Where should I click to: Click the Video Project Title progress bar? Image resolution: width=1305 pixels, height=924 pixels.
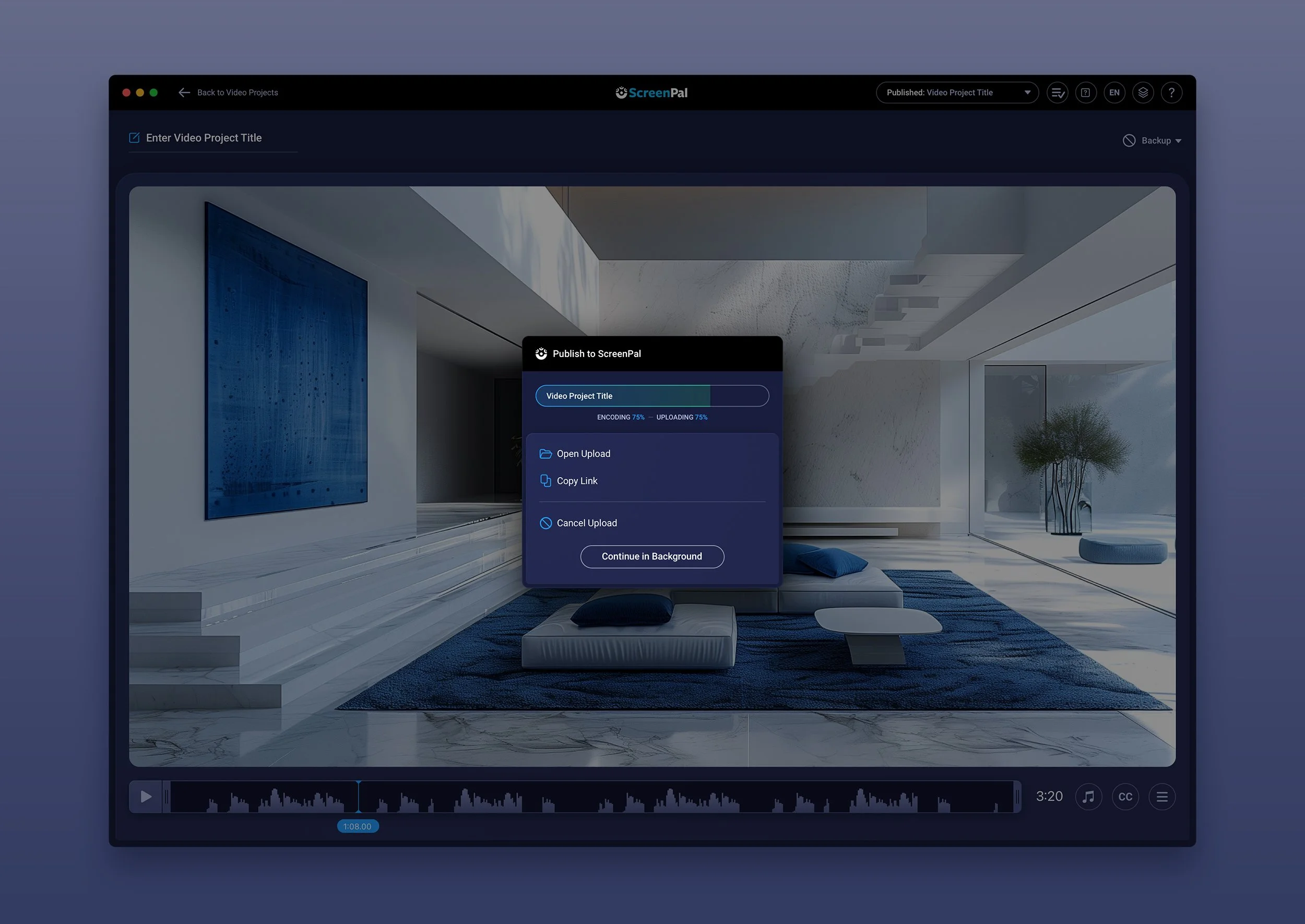coord(652,396)
